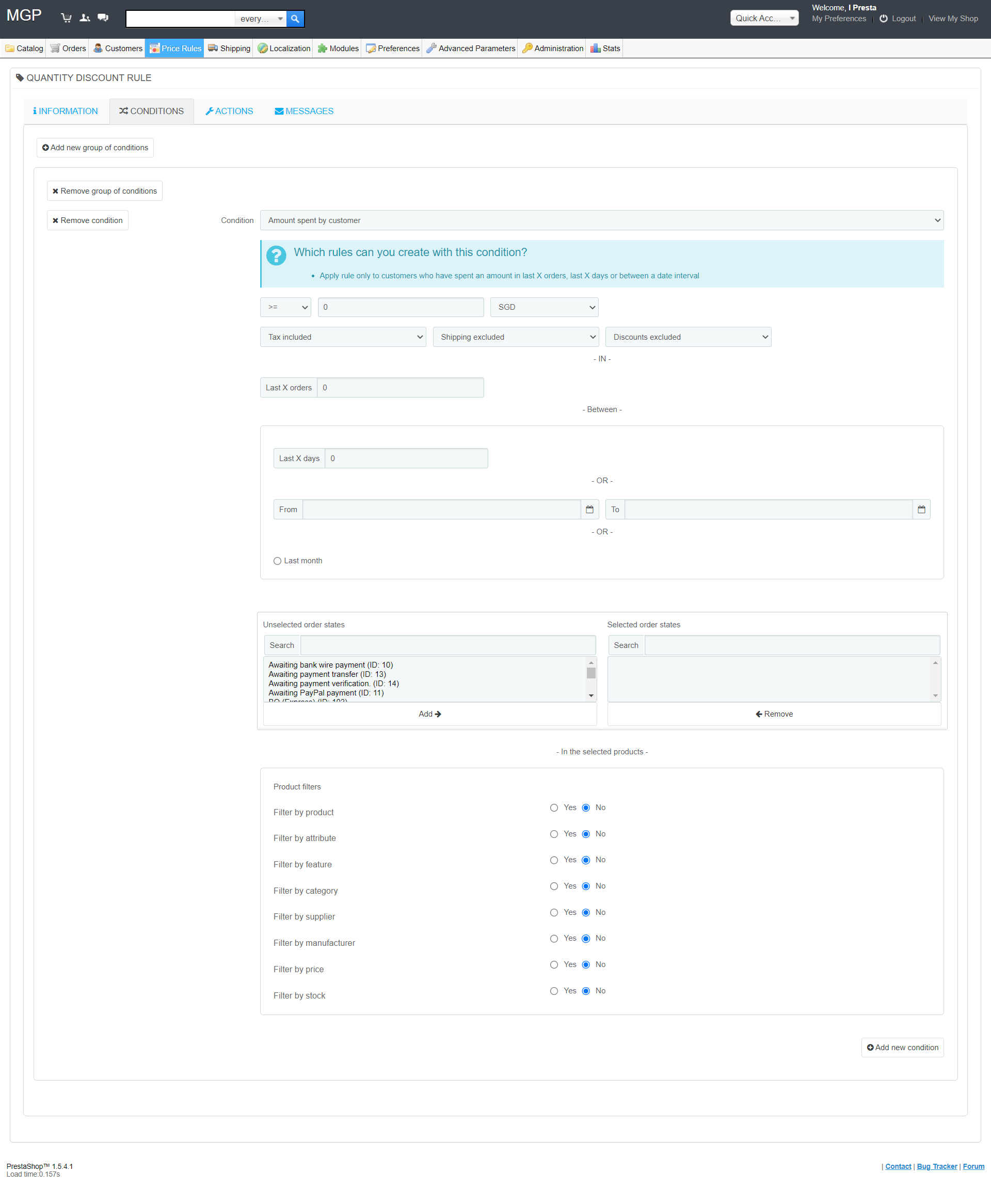This screenshot has width=991, height=1204.
Task: Select the Last month radio button
Action: [x=278, y=561]
